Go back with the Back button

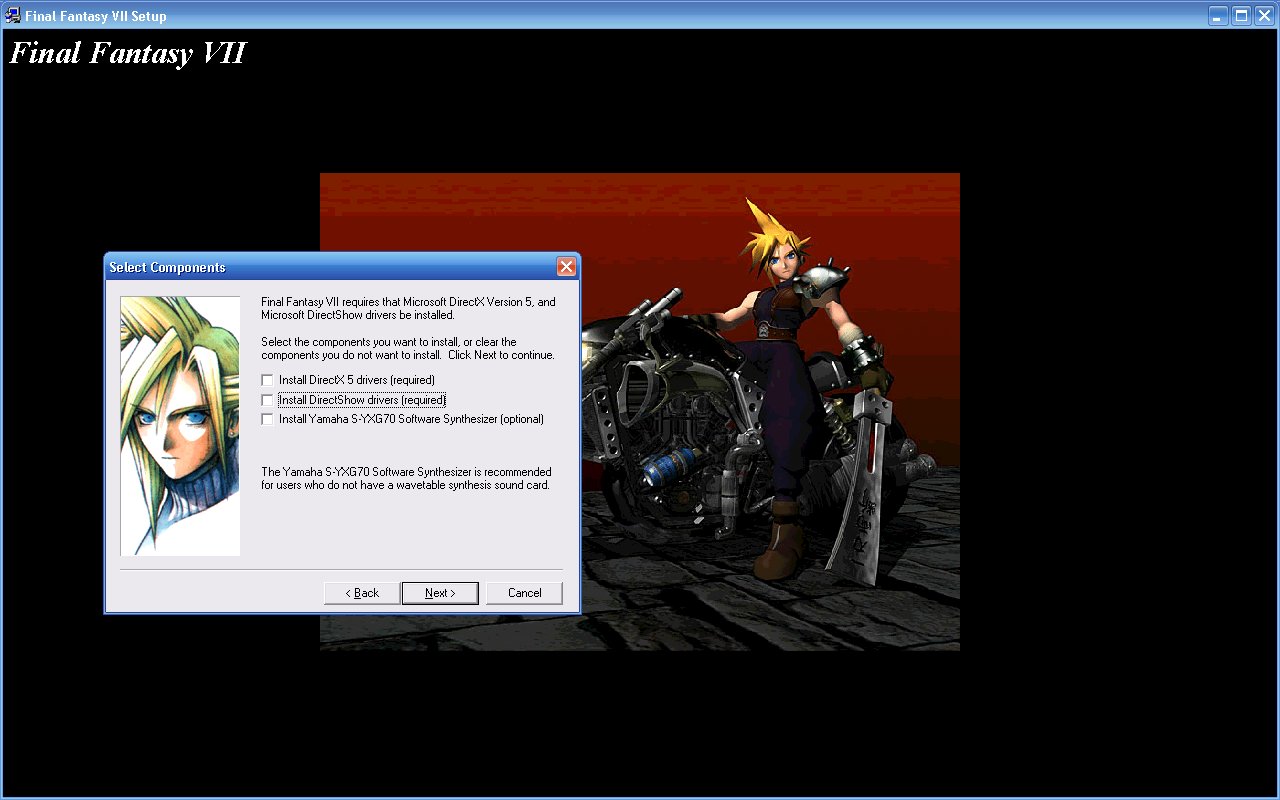click(362, 593)
